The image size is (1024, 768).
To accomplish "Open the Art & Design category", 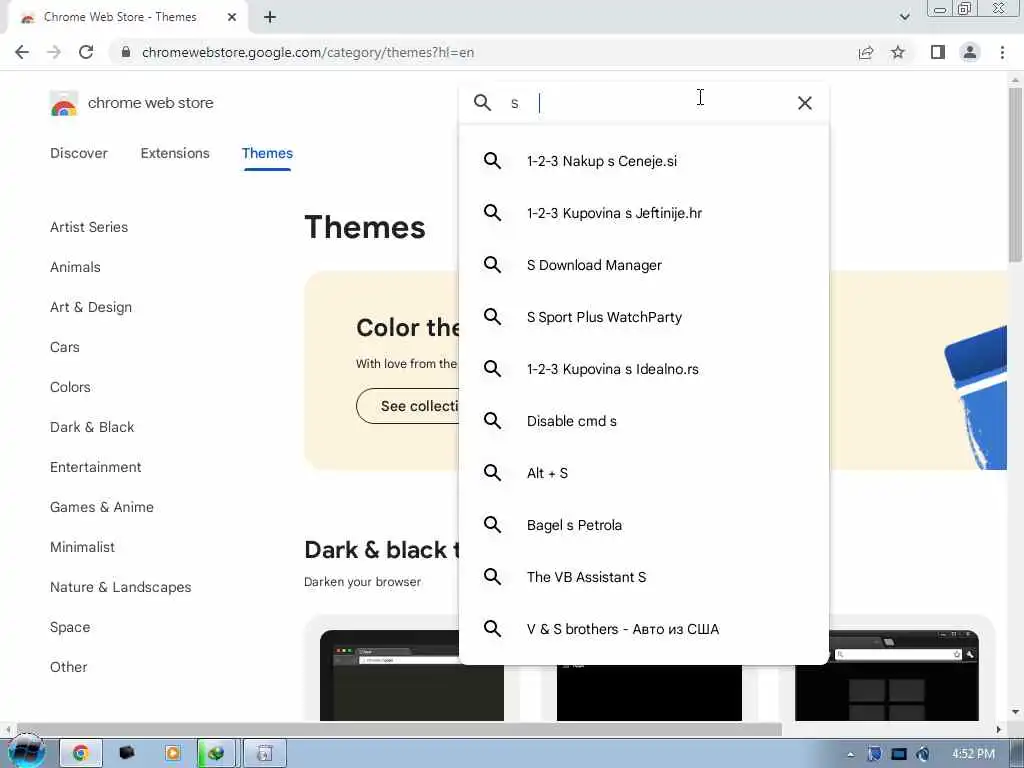I will click(91, 307).
